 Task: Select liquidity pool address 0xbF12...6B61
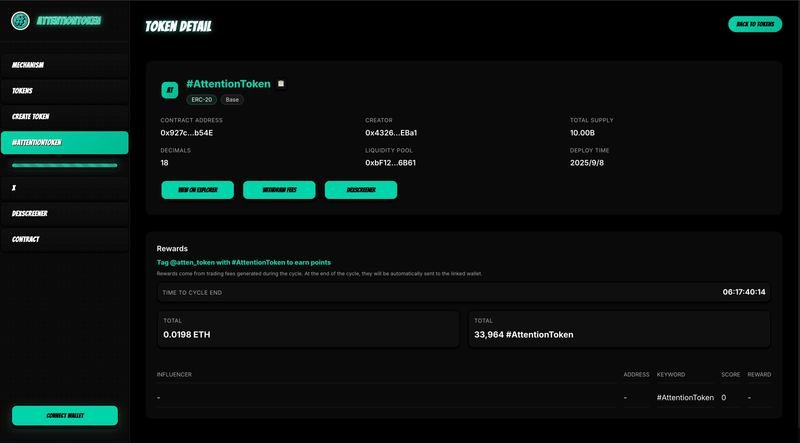point(391,163)
